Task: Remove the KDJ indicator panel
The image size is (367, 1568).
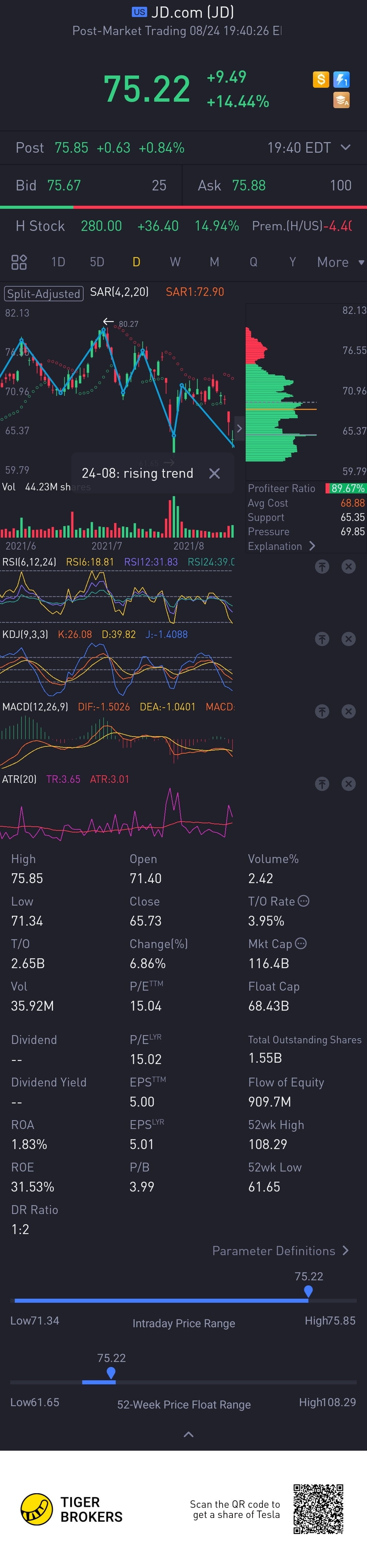Action: (x=348, y=639)
